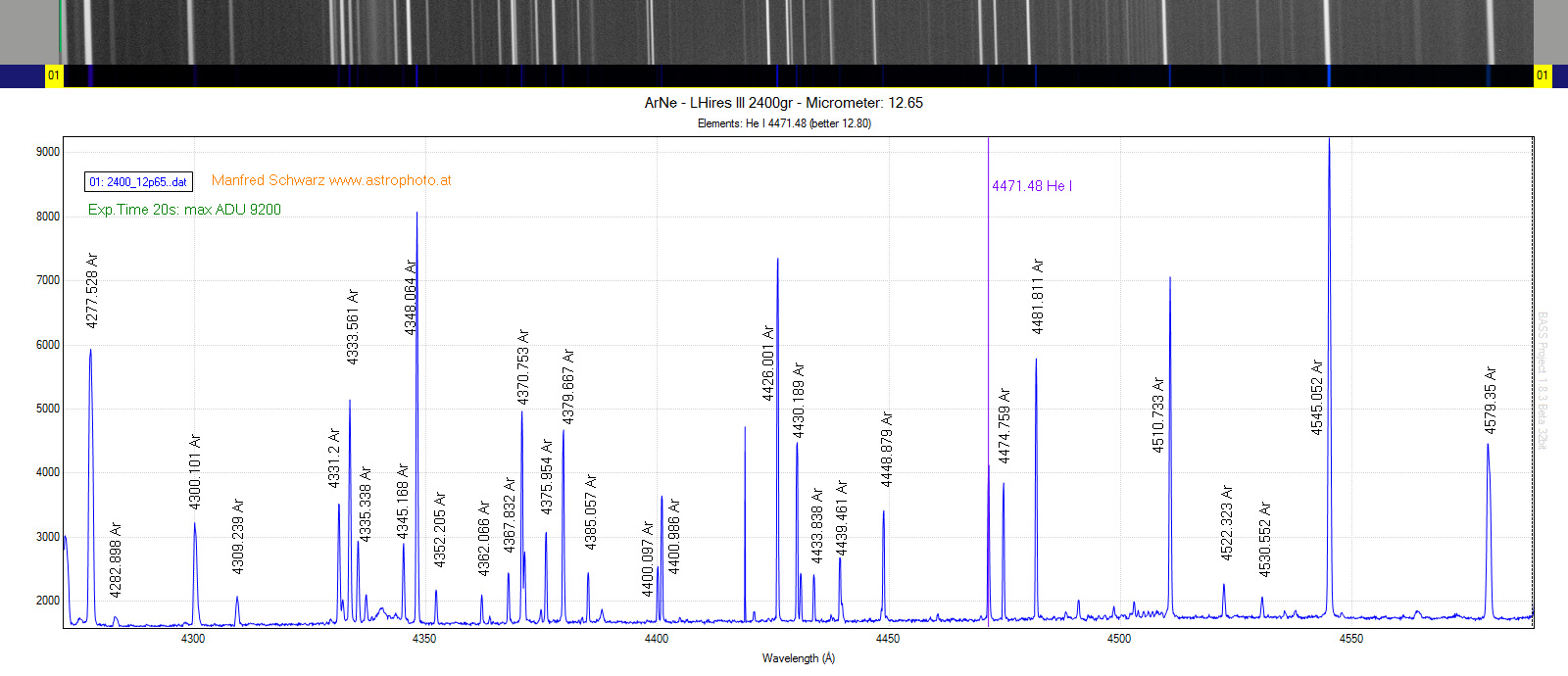
Task: Click the left yellow 01 marker
Action: [54, 75]
